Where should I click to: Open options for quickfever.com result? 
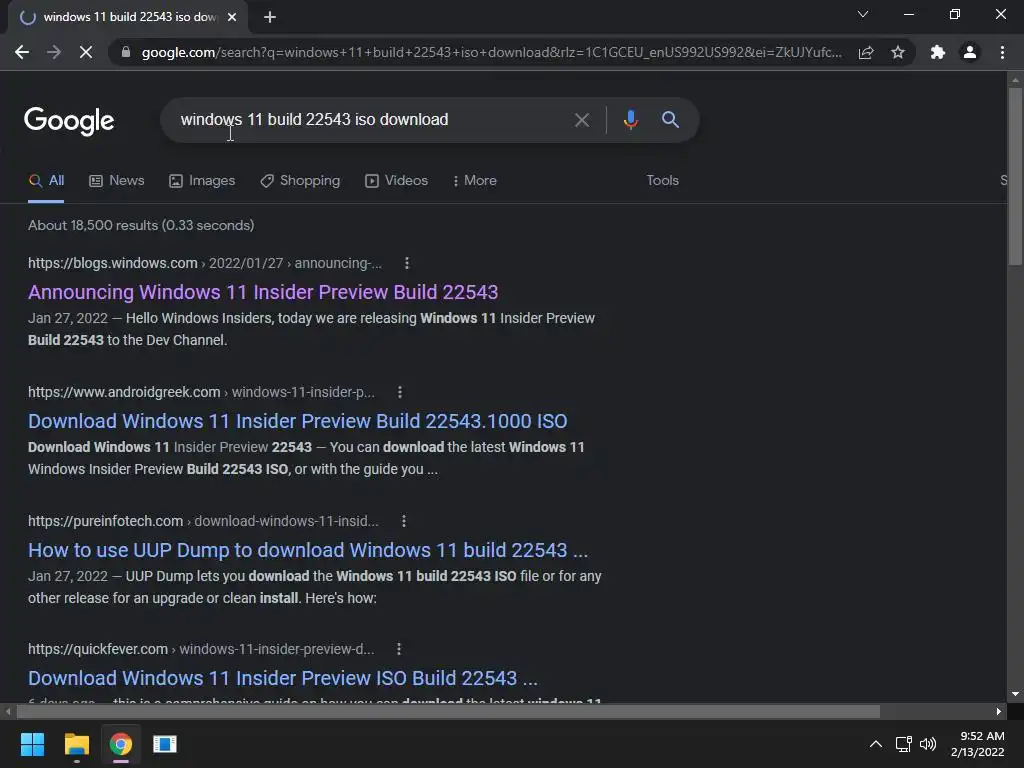[x=398, y=649]
